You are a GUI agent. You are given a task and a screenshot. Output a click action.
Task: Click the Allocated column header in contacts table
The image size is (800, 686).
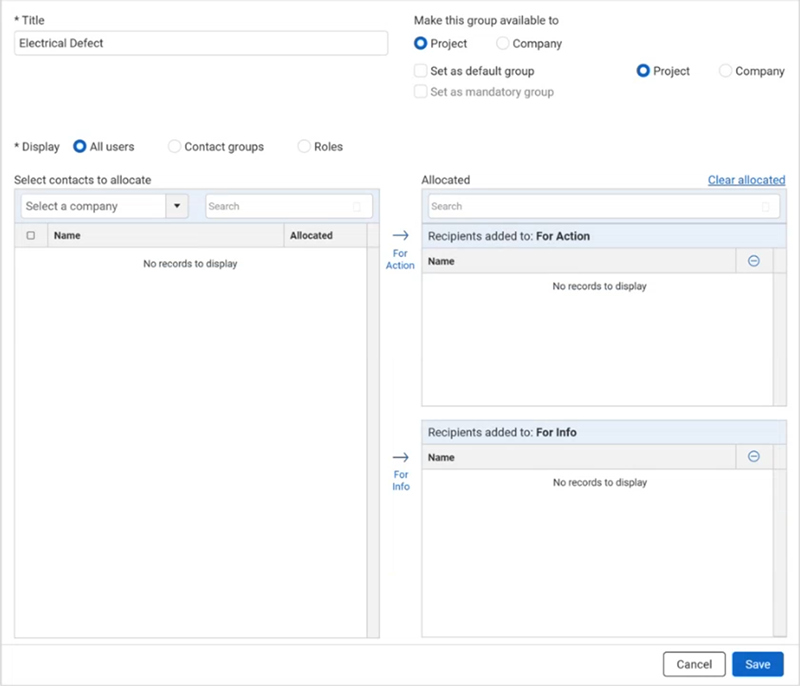325,236
